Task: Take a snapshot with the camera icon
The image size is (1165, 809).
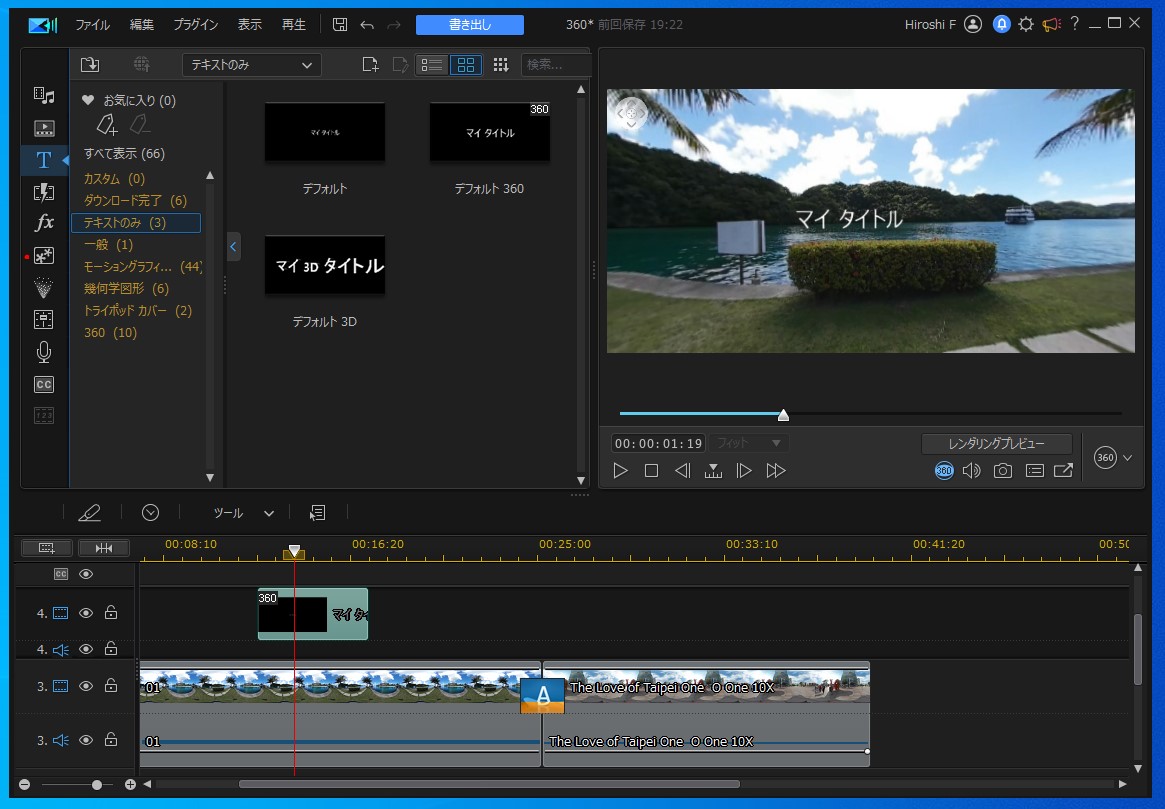Action: 1002,471
